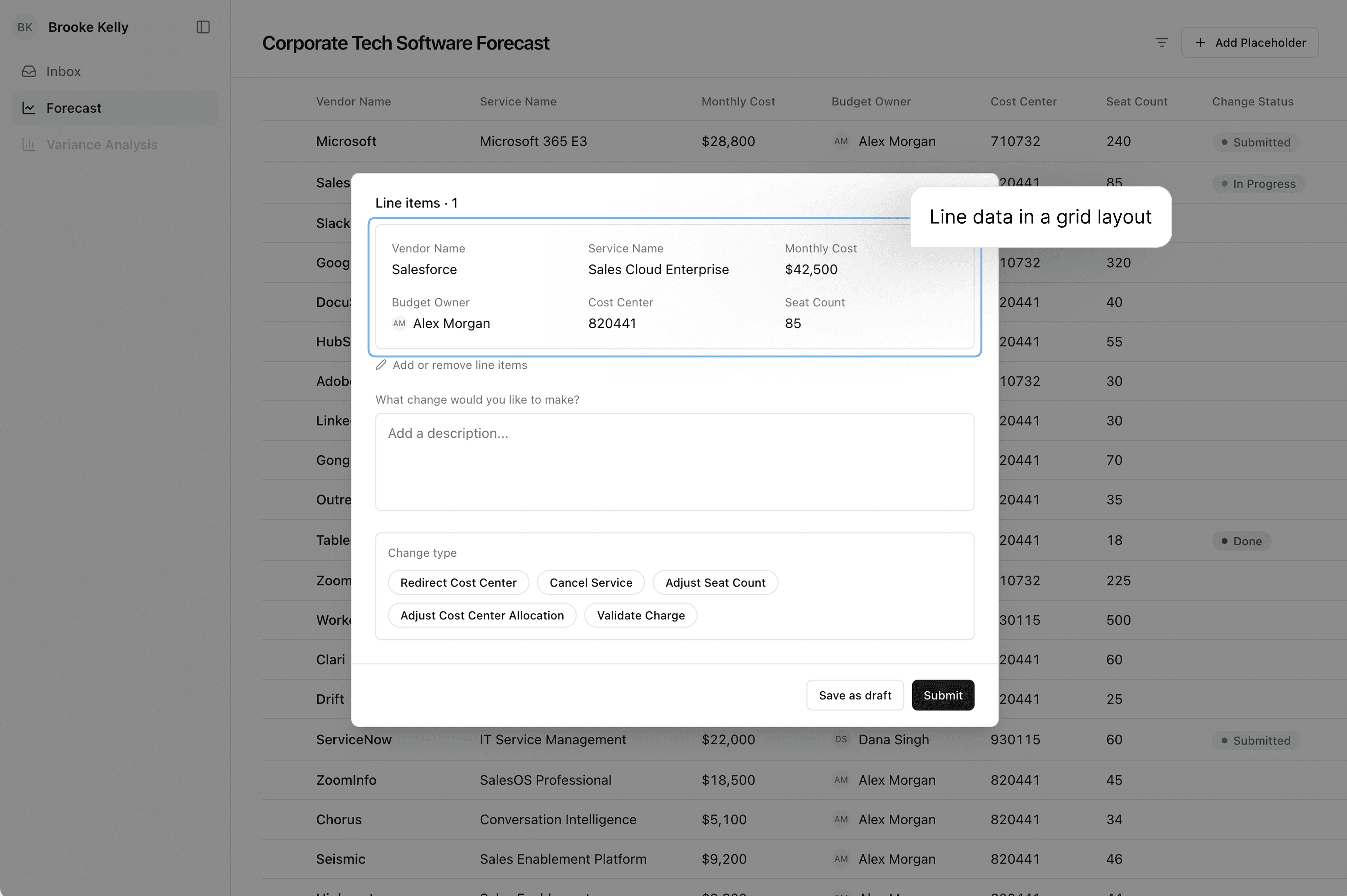Click the Microsoft vendor cell
The height and width of the screenshot is (896, 1347).
point(346,141)
